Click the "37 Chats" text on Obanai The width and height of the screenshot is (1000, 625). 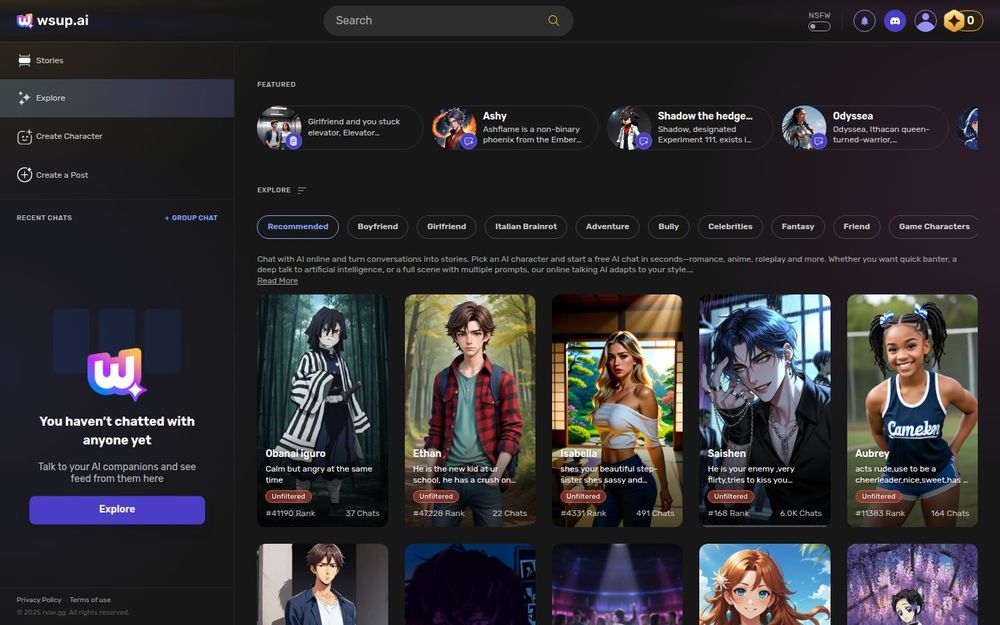tap(362, 513)
